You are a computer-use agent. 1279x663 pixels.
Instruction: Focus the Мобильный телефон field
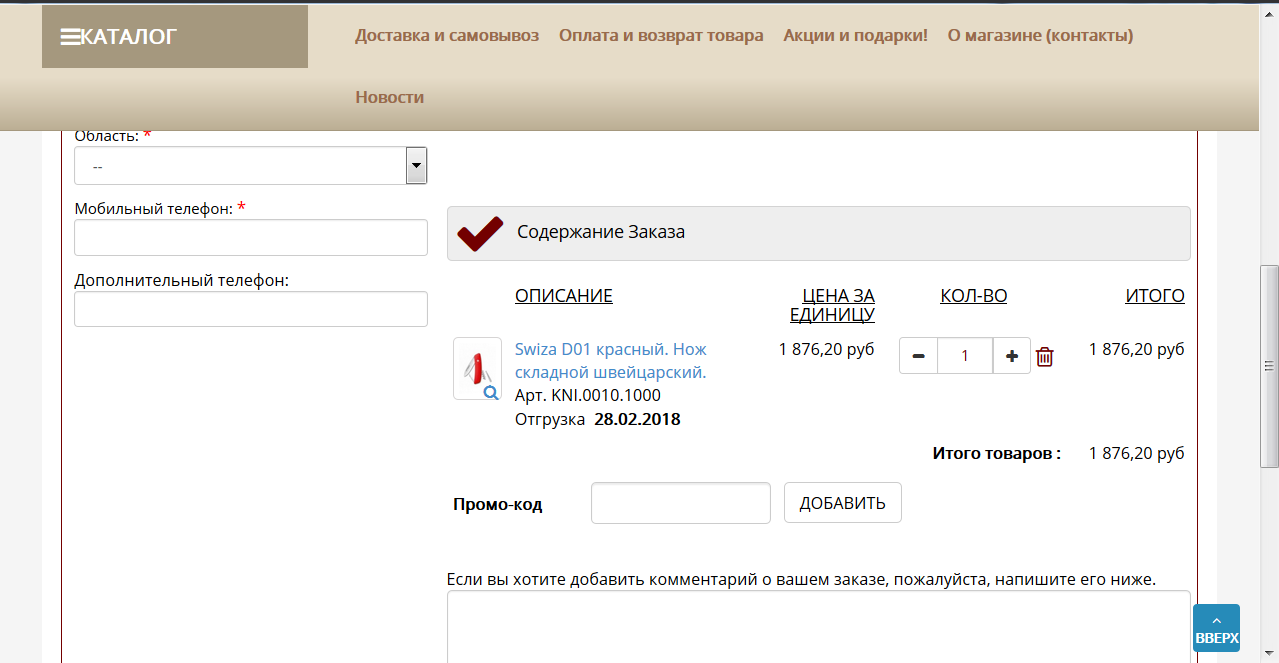click(x=251, y=238)
